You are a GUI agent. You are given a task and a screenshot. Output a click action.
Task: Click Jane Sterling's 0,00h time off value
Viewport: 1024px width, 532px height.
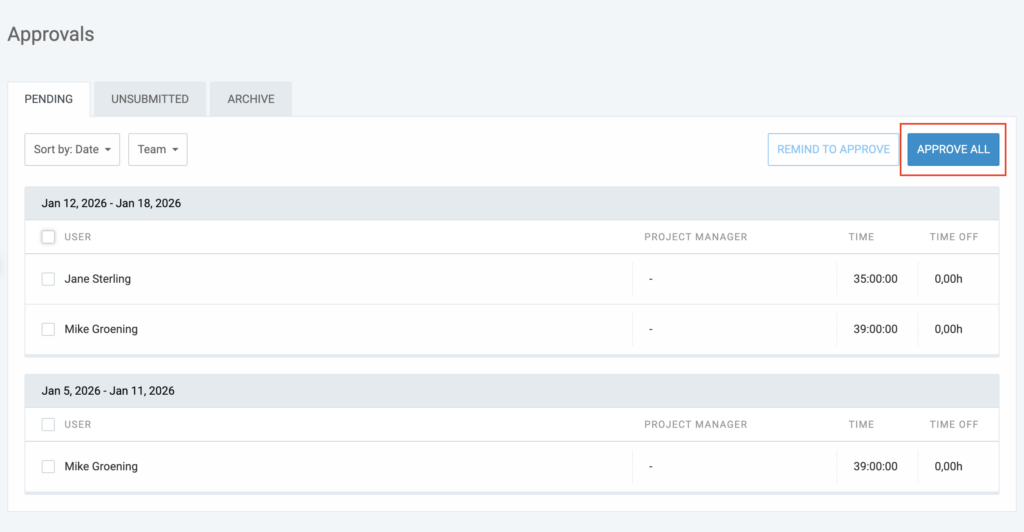pos(948,279)
